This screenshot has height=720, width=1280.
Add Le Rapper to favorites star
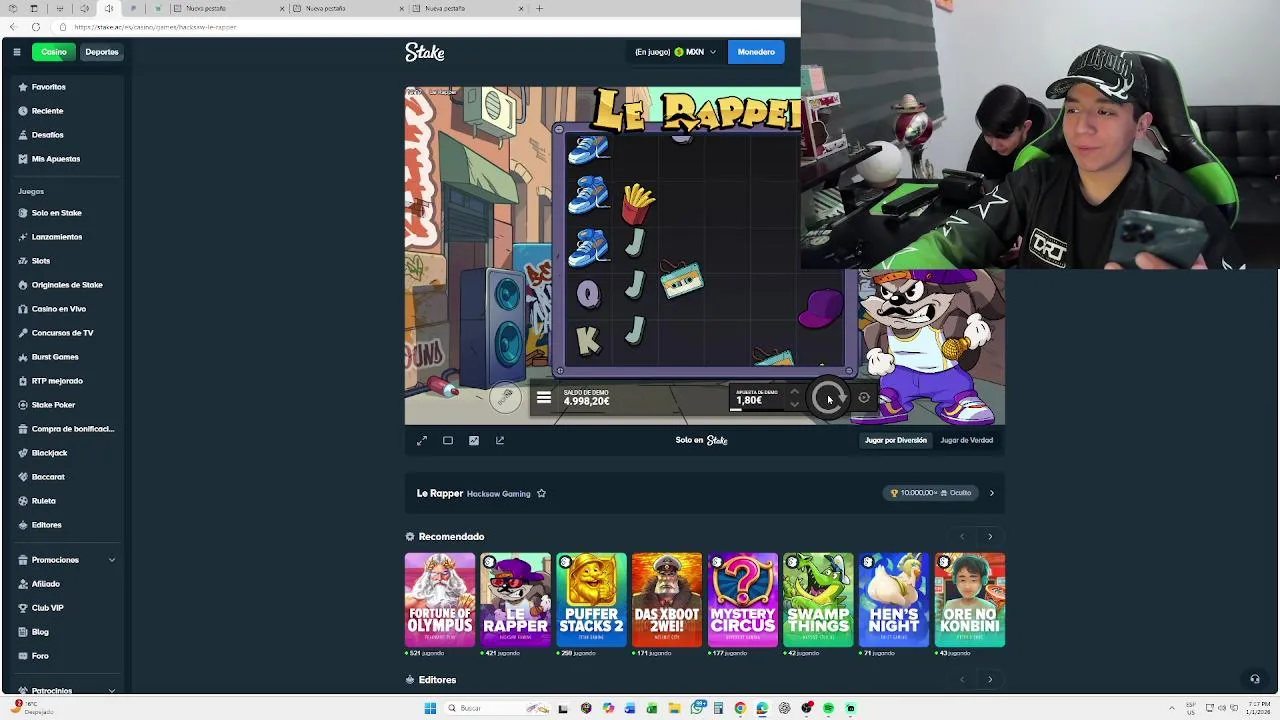click(541, 493)
